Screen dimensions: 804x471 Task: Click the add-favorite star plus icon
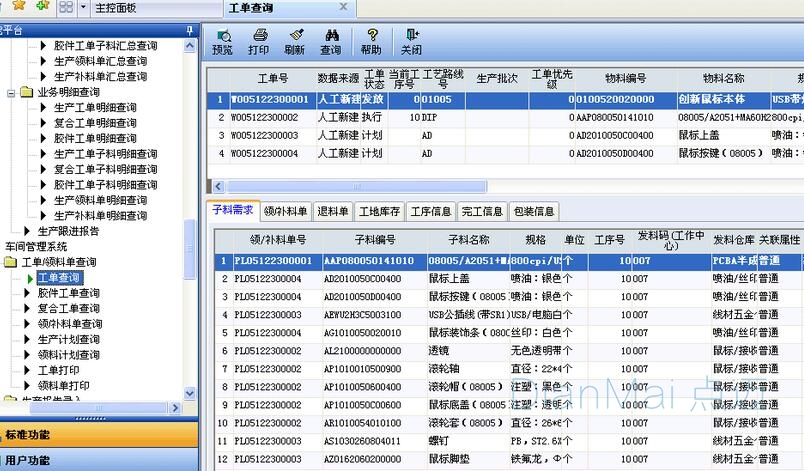pos(42,6)
